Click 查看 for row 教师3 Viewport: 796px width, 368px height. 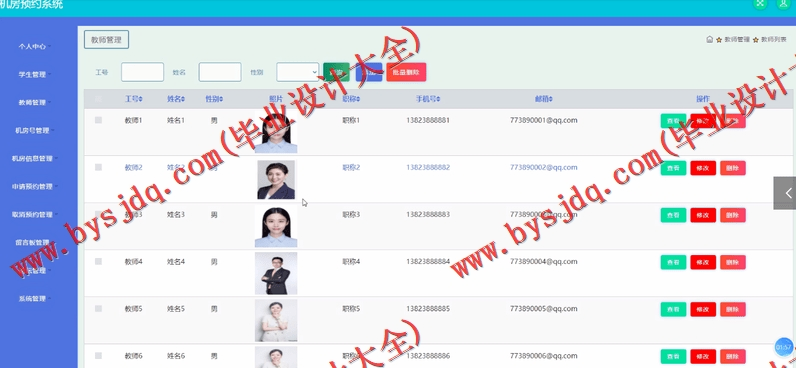coord(673,215)
